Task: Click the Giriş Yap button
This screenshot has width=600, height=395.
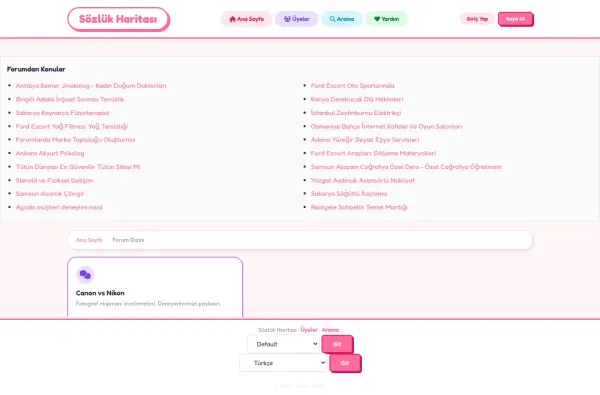Action: pos(477,19)
